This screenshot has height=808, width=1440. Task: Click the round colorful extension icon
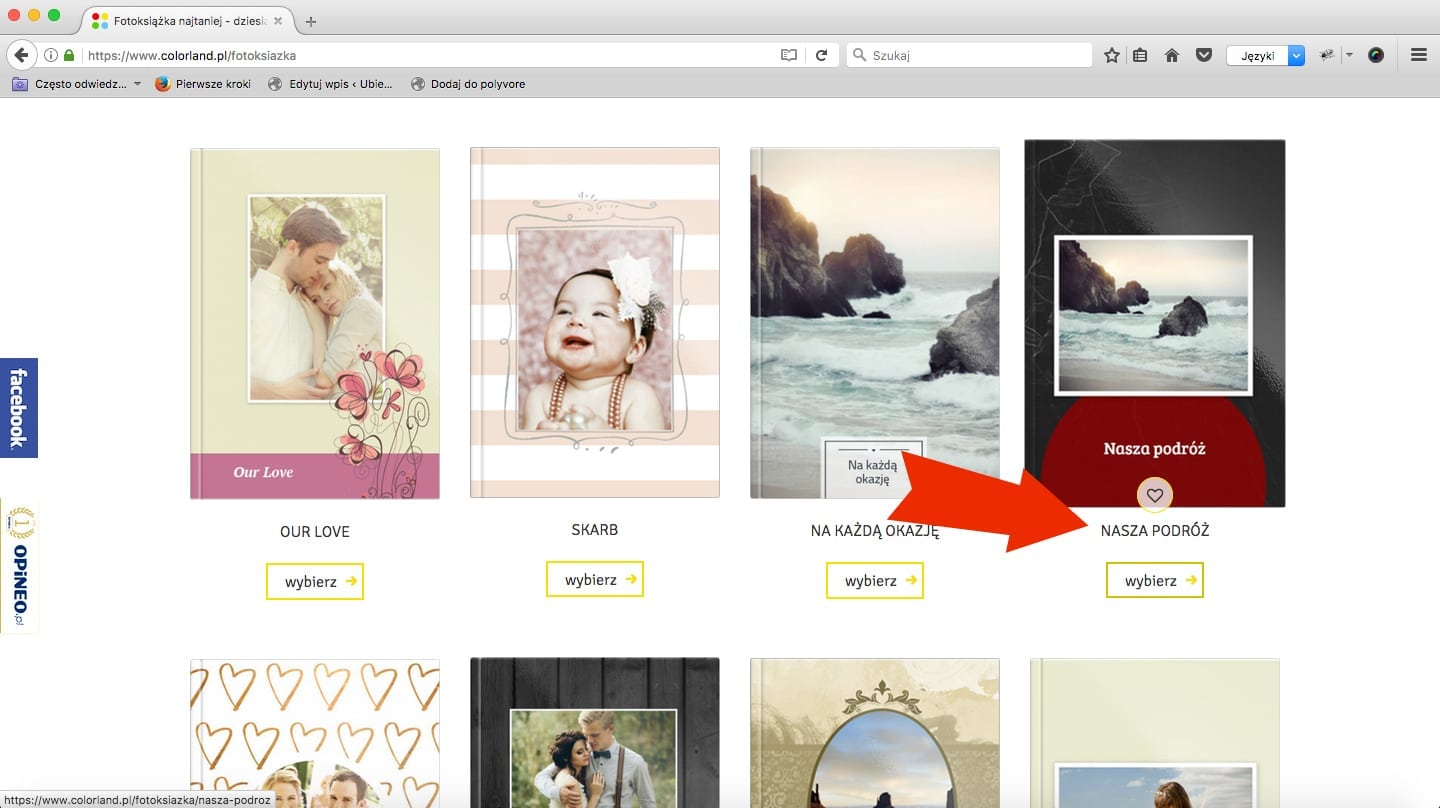pyautogui.click(x=1376, y=56)
